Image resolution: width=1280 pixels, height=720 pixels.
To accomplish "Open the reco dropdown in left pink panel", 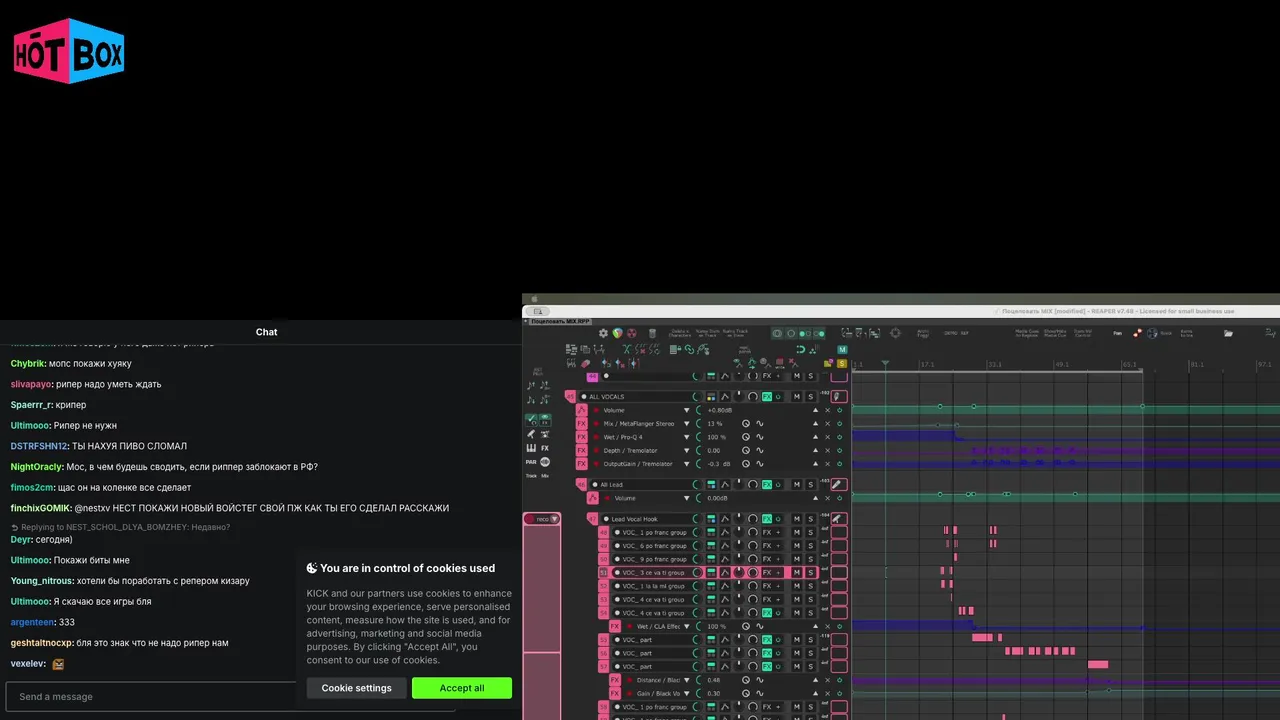I will coord(554,519).
